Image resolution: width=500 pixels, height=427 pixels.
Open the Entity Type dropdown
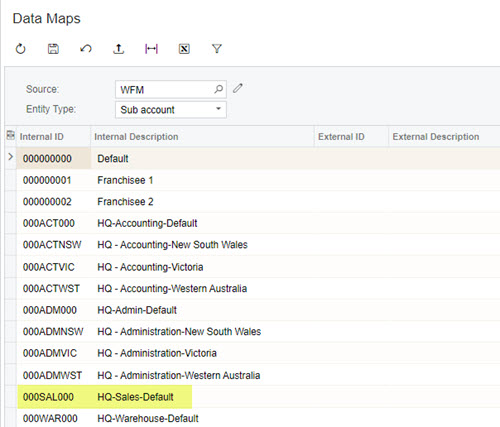171,110
